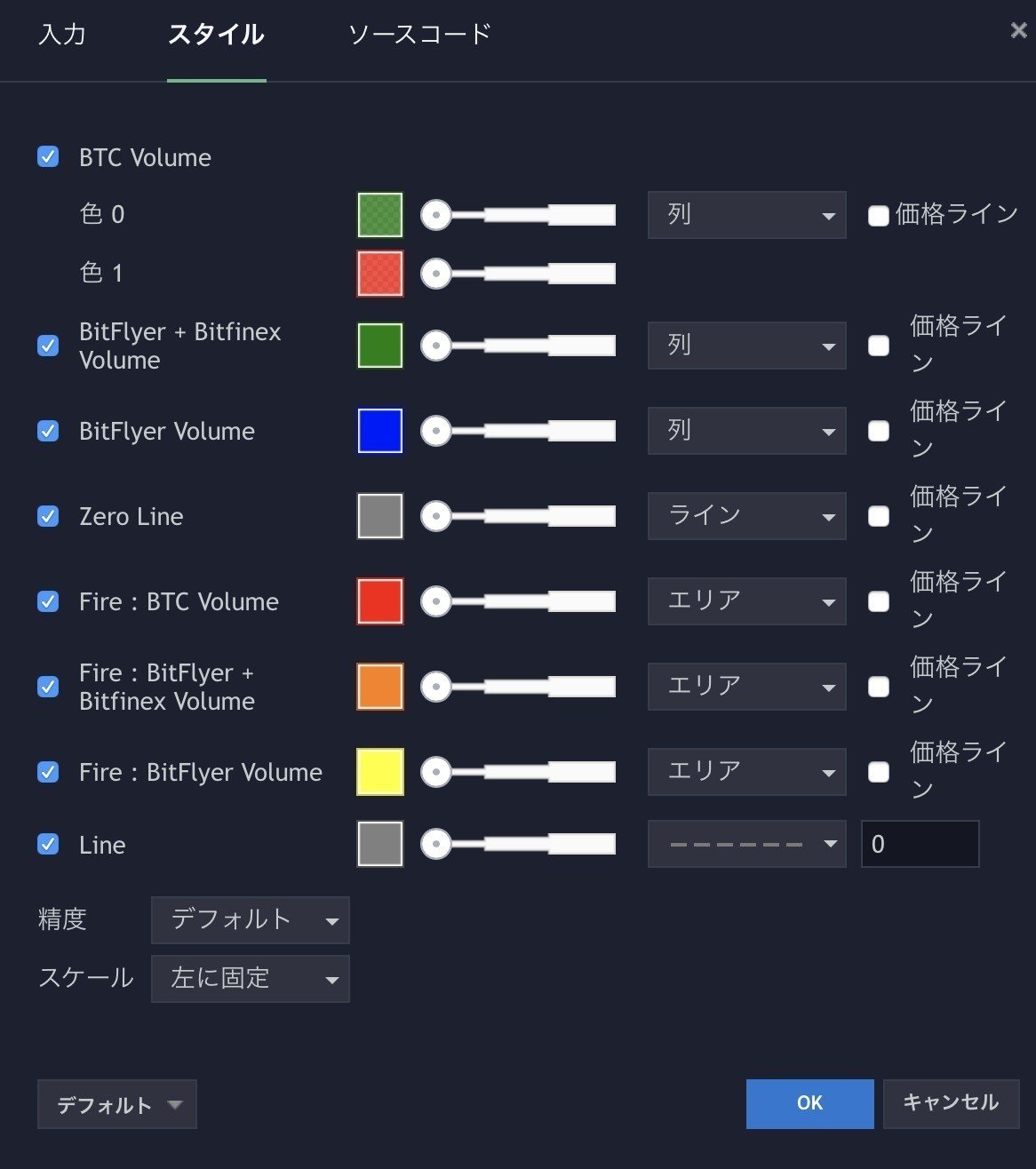Enable 価格ライン for BTC Volume
The image size is (1036, 1169).
[x=878, y=214]
